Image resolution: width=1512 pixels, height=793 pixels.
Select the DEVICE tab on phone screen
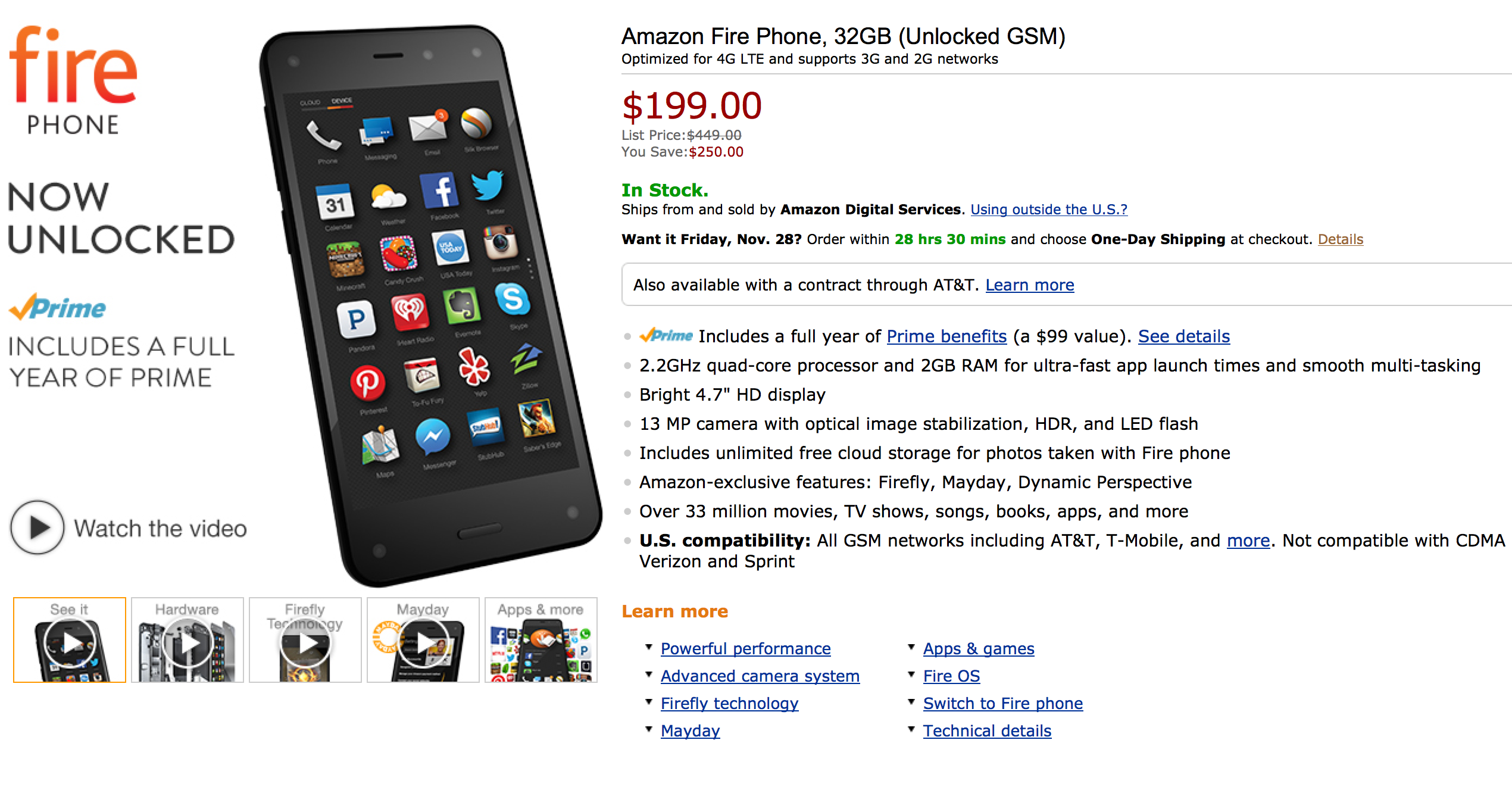[x=341, y=101]
